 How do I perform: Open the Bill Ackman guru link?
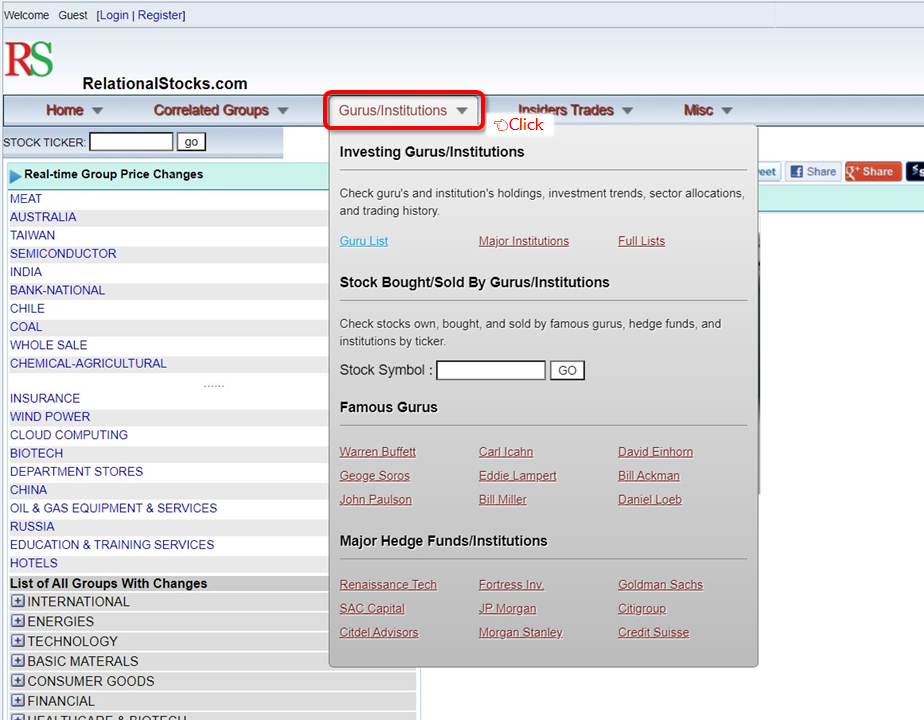pyautogui.click(x=649, y=475)
